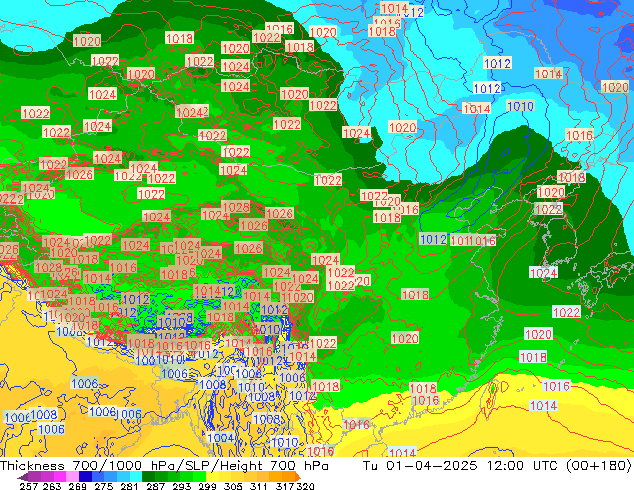634x490 pixels.
Task: Click the legend value '281'
Action: coord(129,486)
